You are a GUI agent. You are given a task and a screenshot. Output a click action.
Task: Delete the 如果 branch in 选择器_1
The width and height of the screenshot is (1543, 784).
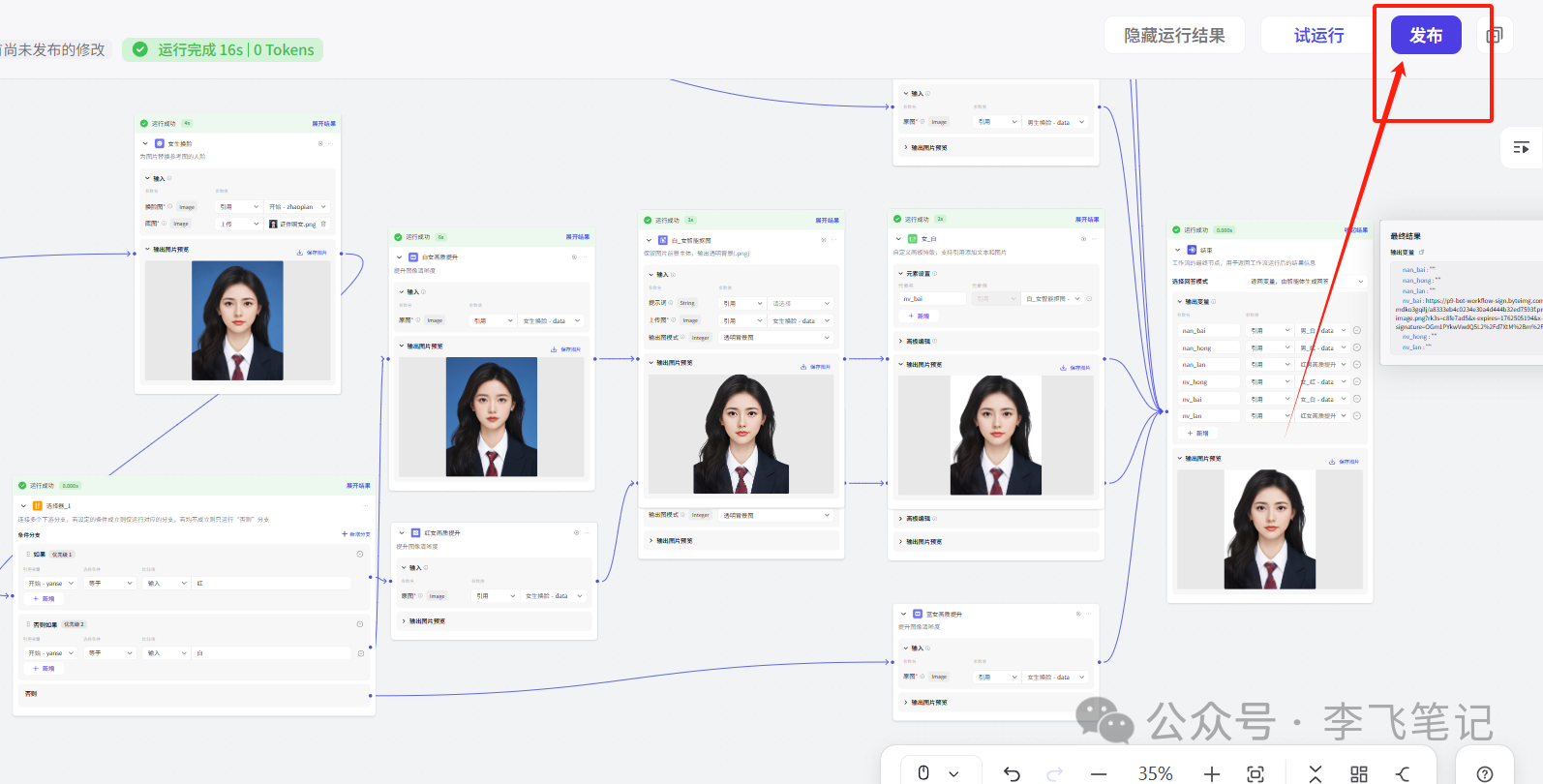click(x=360, y=555)
